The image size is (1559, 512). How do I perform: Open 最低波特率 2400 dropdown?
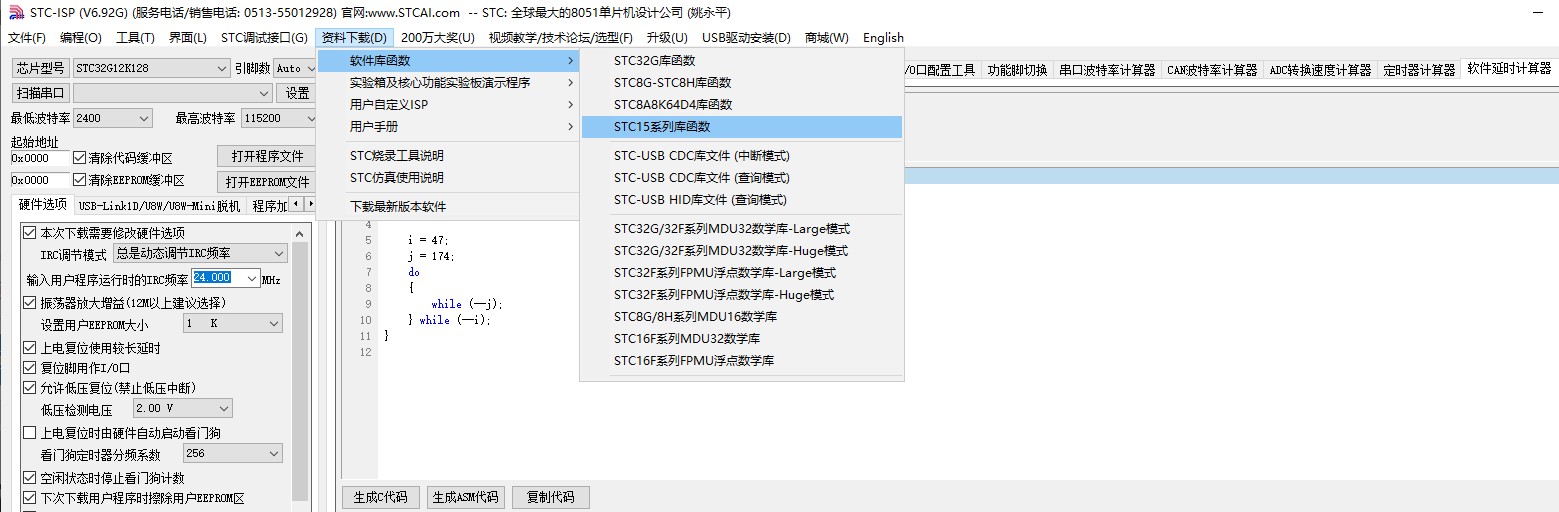[113, 118]
